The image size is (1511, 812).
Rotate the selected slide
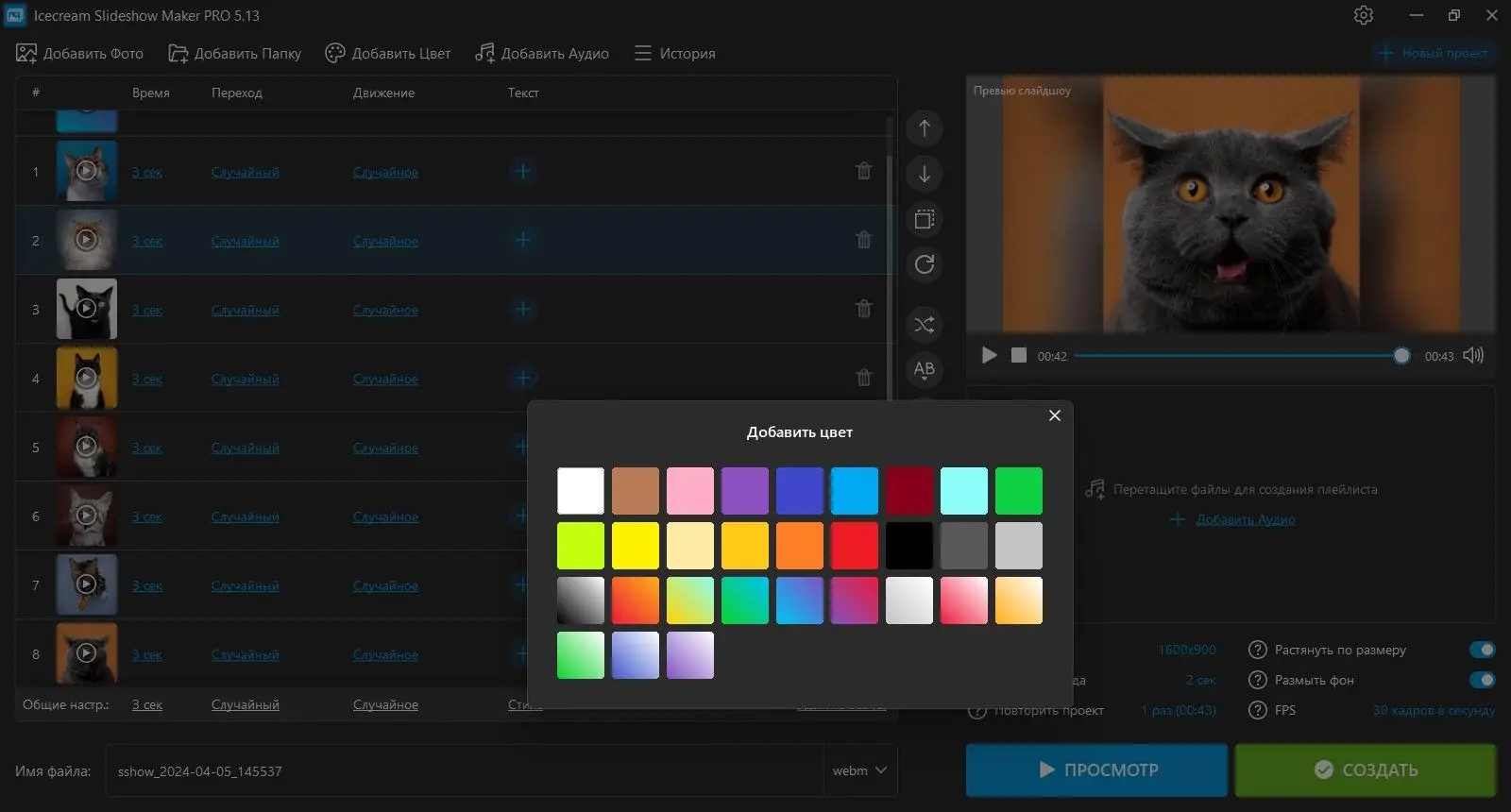[x=925, y=264]
